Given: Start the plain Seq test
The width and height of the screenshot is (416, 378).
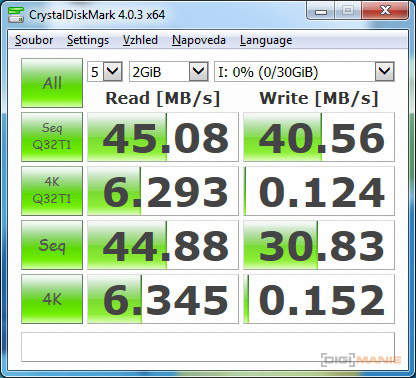Looking at the screenshot, I should (52, 245).
